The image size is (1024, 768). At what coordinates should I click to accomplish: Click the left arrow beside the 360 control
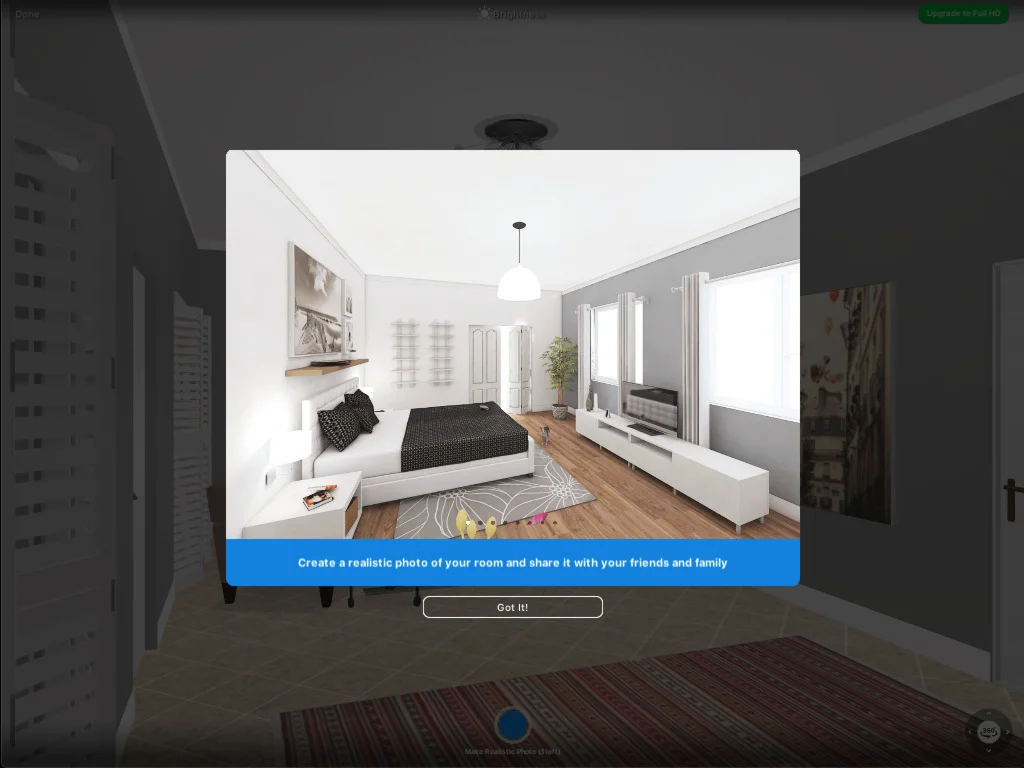970,732
